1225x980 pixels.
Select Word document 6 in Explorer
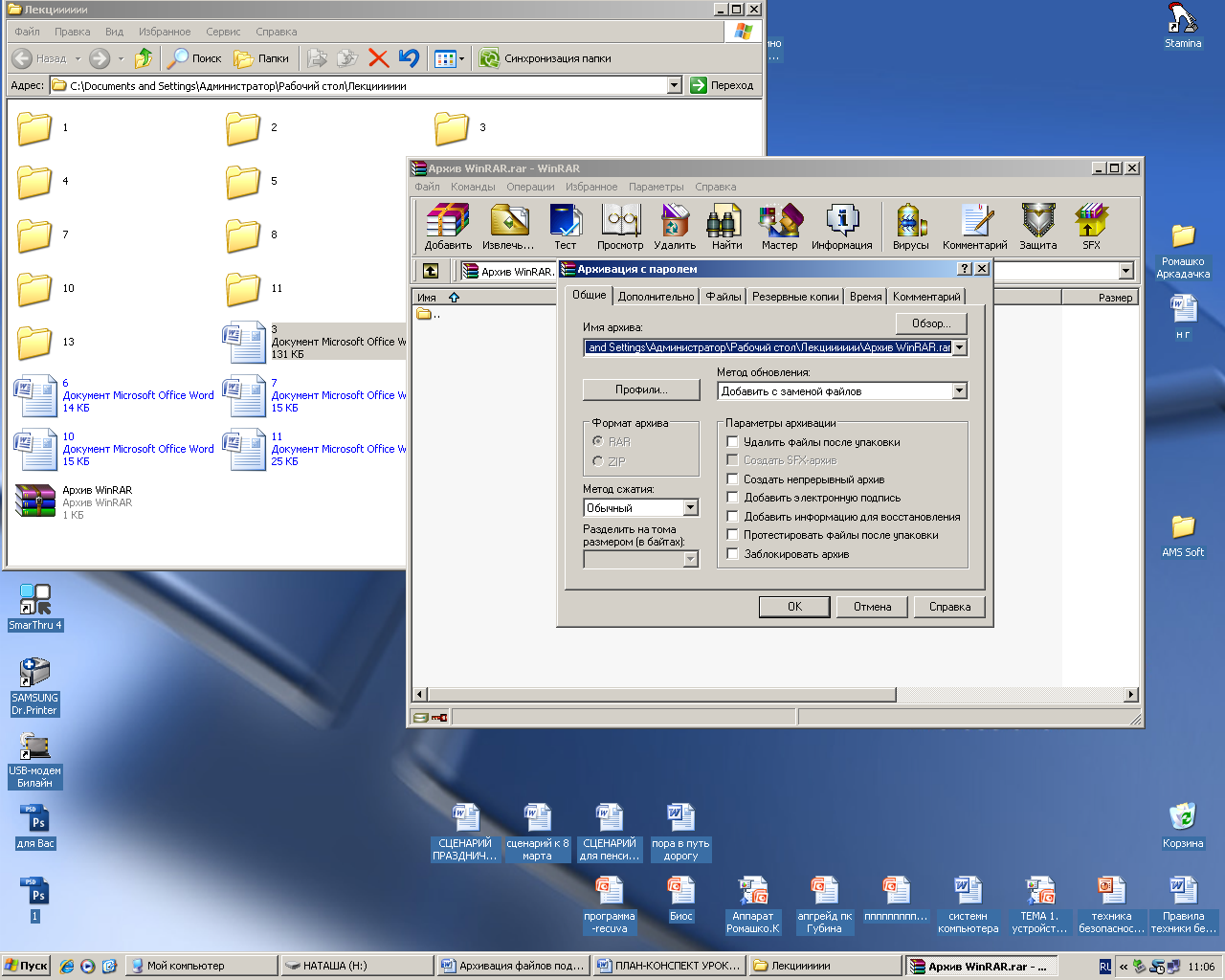(x=114, y=395)
